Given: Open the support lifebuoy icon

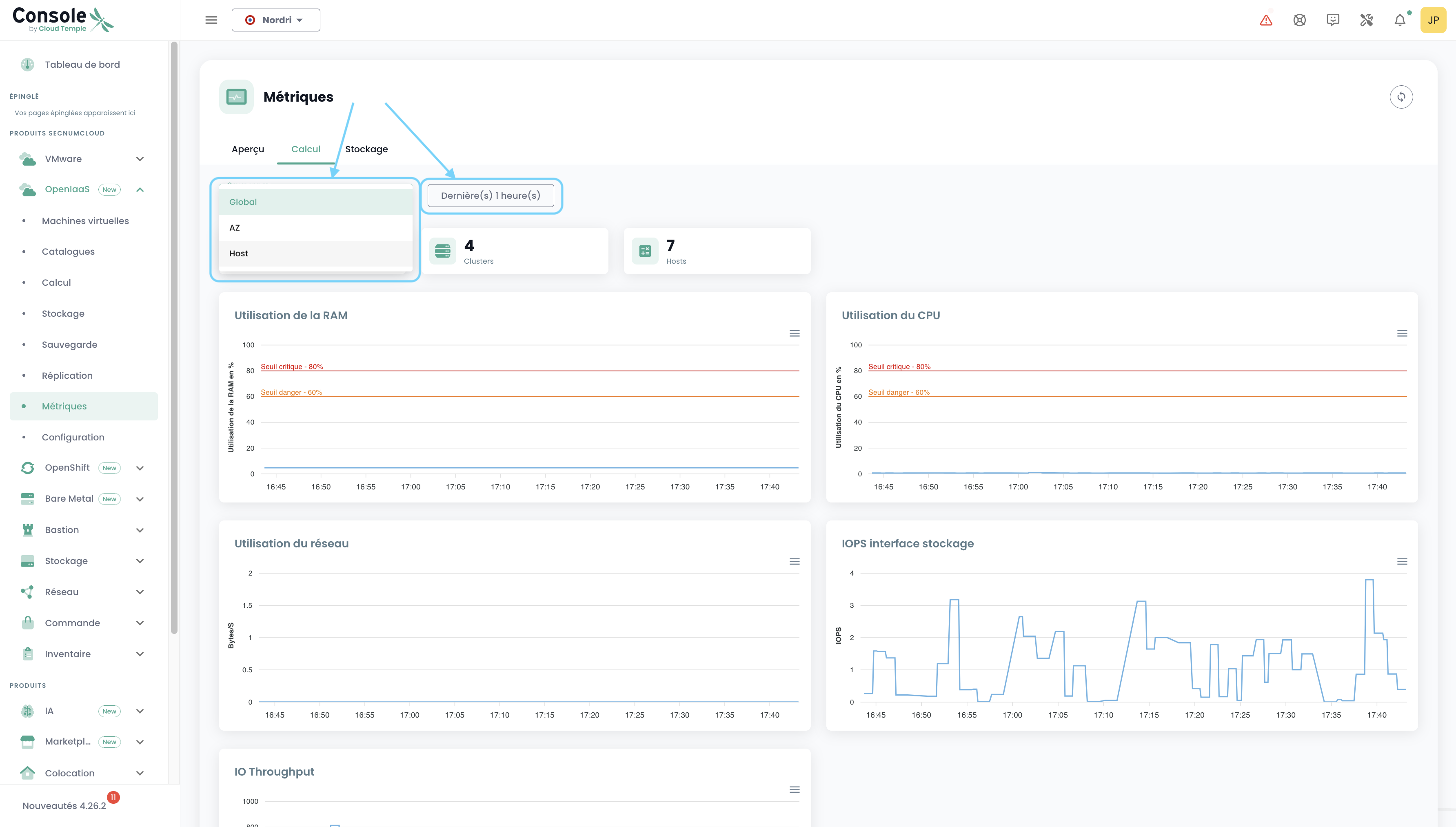Looking at the screenshot, I should (x=1299, y=20).
